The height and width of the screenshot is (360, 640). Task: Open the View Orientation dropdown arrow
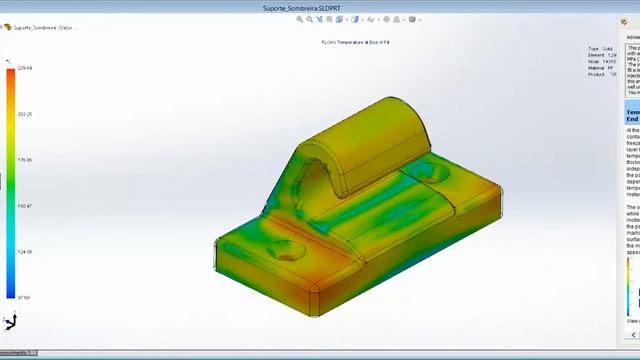347,20
